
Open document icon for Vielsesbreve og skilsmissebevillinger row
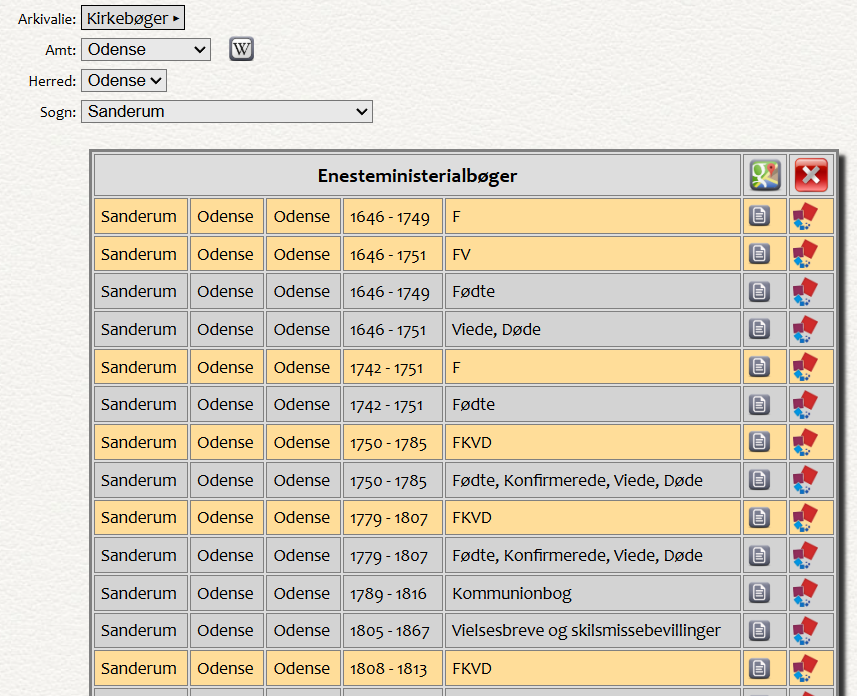click(x=760, y=631)
